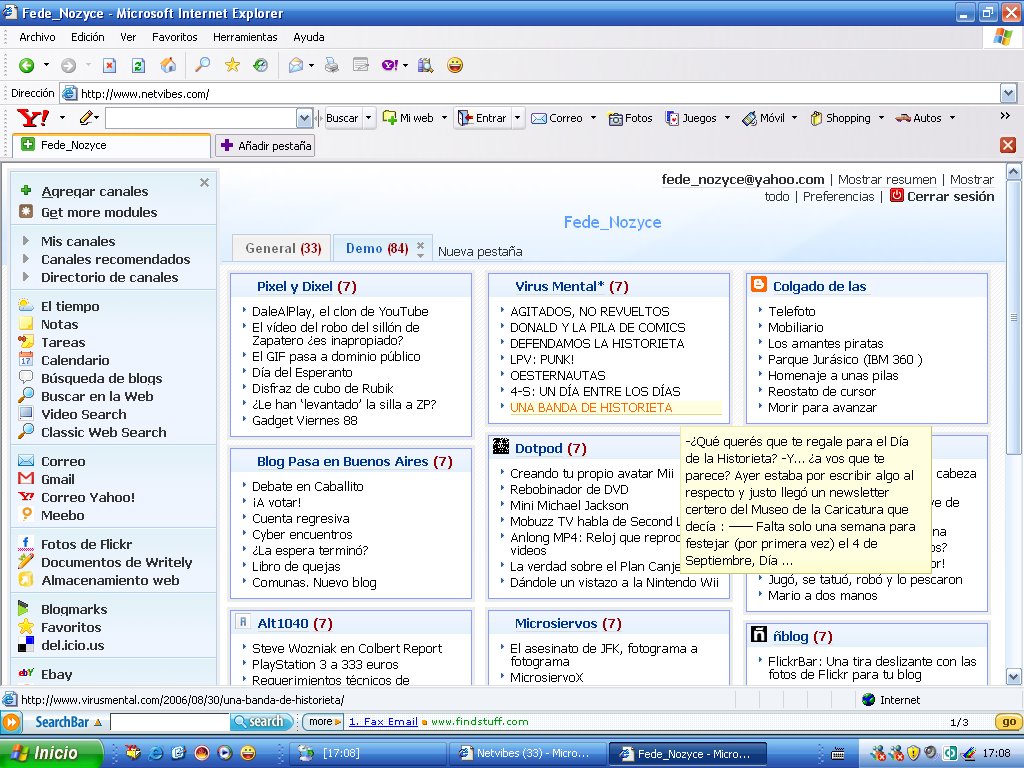This screenshot has height=768, width=1024.
Task: Open the Ayuda menu
Action: tap(309, 37)
